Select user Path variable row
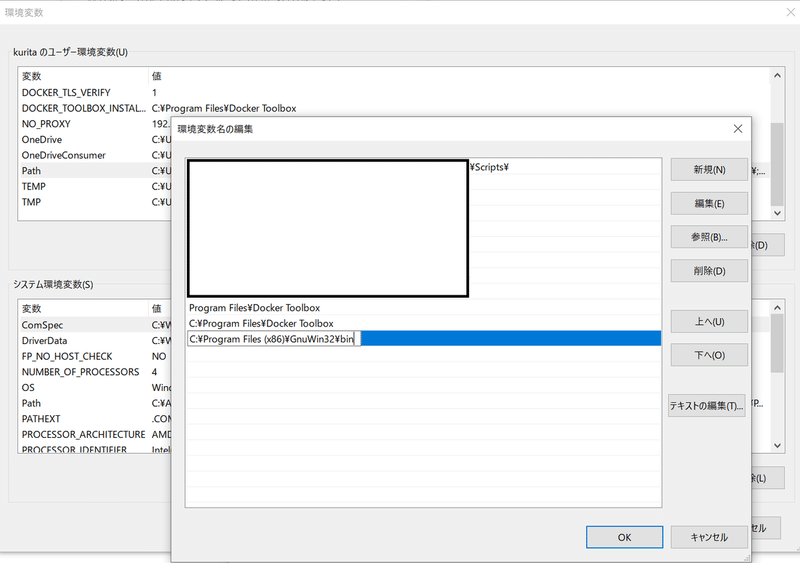 (x=96, y=170)
